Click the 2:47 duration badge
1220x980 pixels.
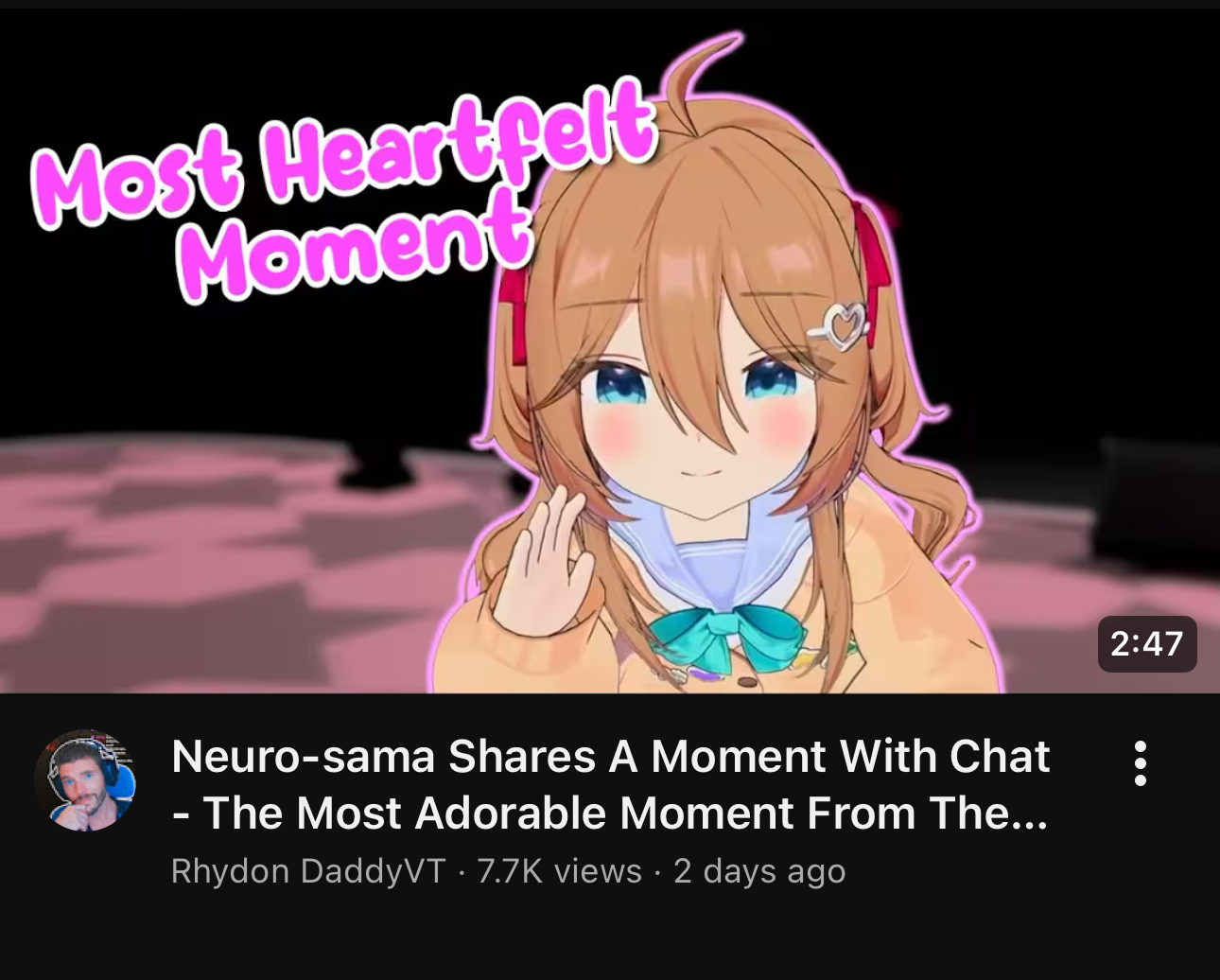1147,644
